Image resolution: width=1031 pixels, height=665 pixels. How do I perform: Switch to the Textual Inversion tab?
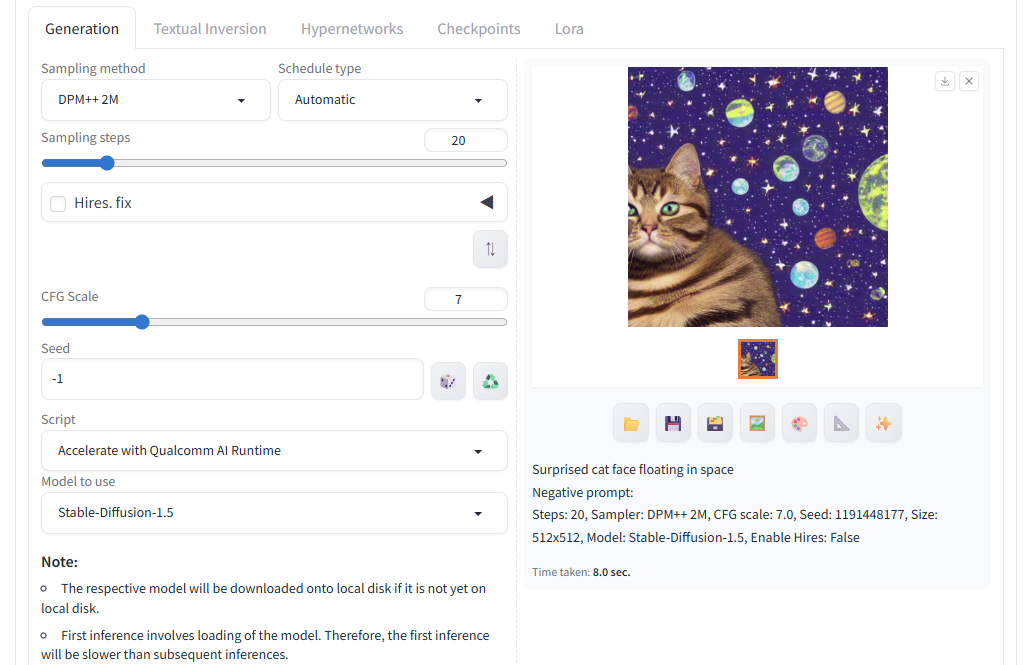210,29
